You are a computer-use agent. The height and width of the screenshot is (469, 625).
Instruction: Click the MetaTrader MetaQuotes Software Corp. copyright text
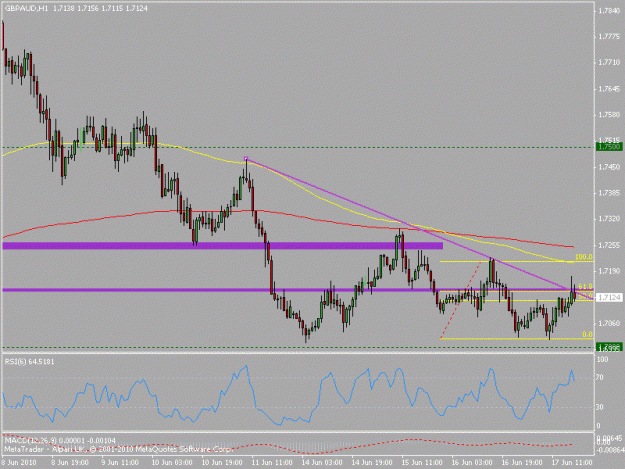click(x=118, y=449)
